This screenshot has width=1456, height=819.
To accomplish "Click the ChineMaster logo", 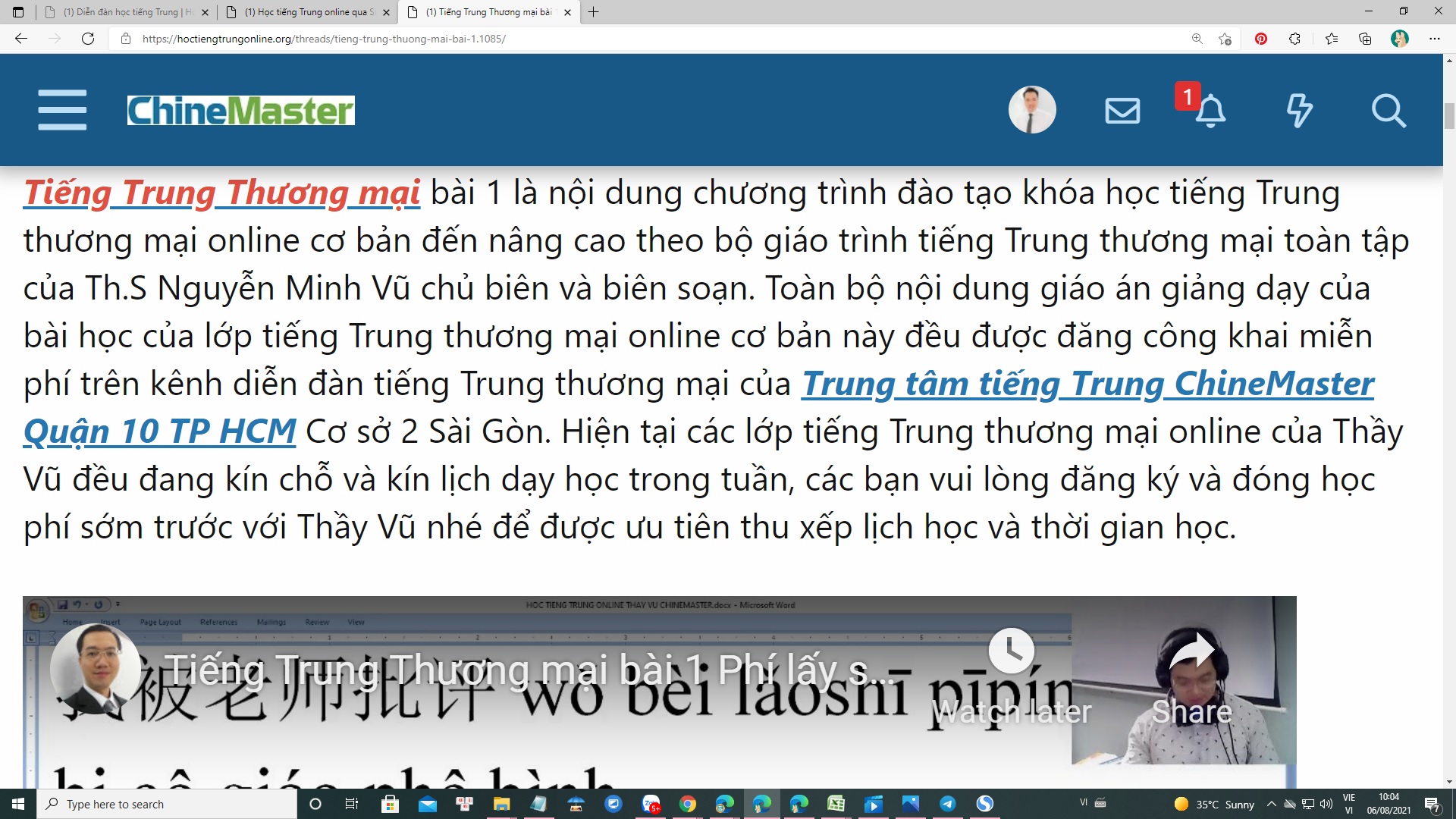I will coord(240,111).
